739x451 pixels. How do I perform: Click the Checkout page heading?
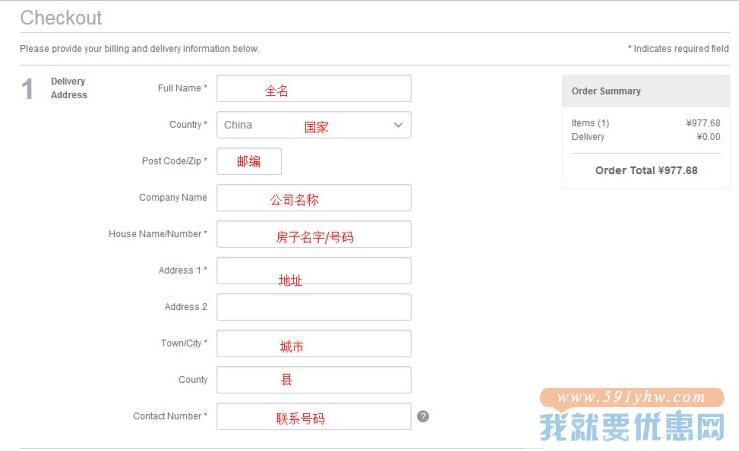point(61,18)
